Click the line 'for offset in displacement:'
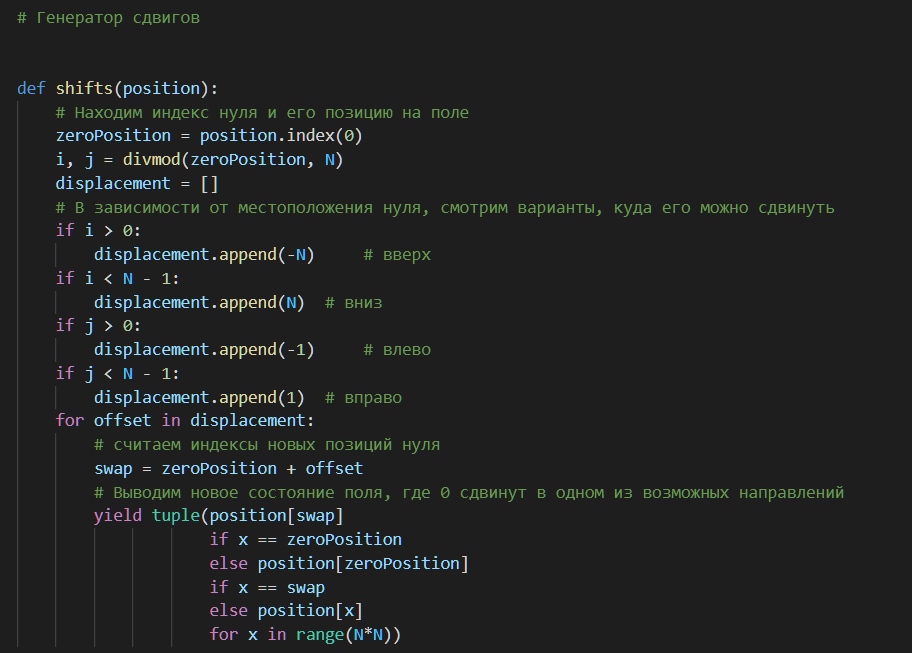The height and width of the screenshot is (653, 912). coord(185,420)
